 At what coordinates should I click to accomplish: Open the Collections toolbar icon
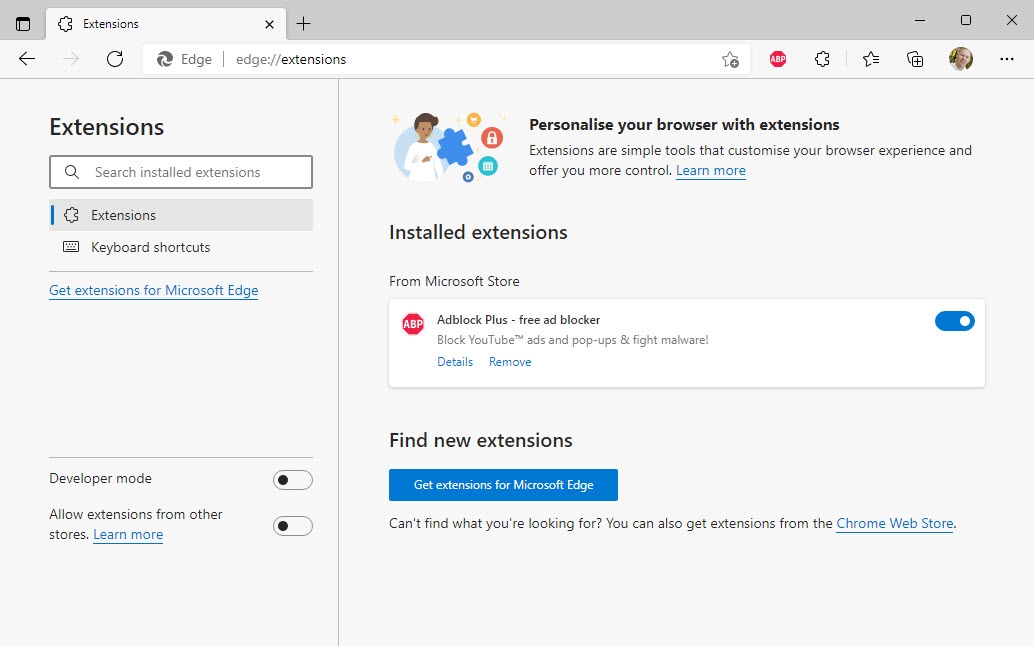[x=915, y=59]
